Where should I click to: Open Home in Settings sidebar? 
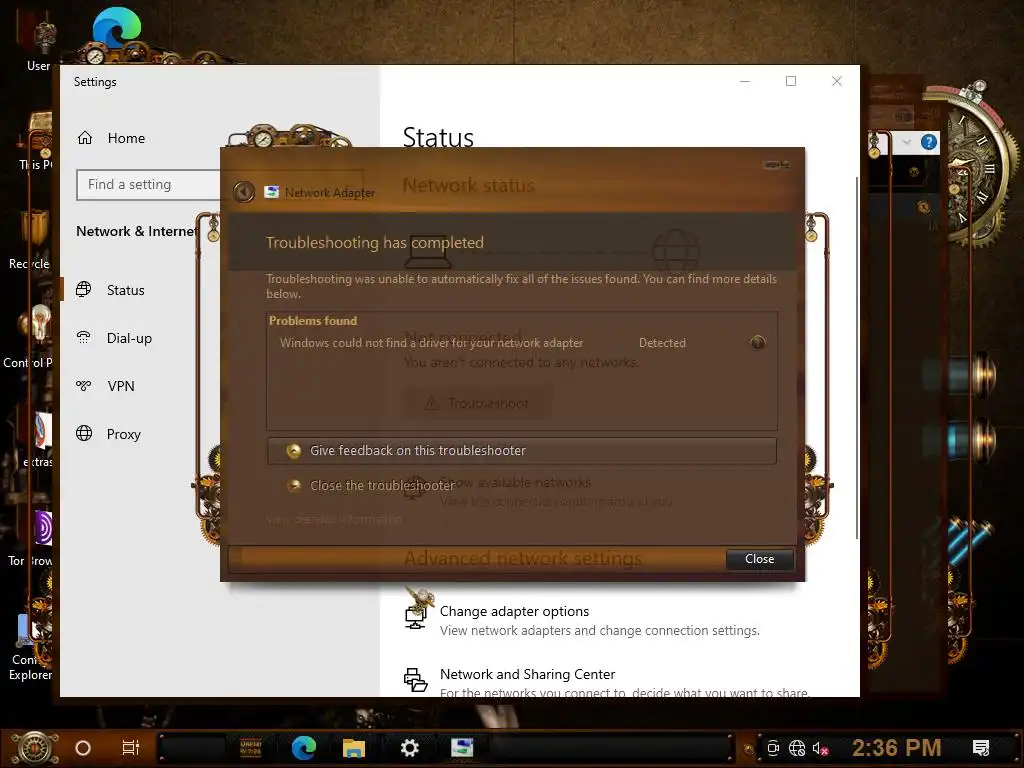pos(111,138)
